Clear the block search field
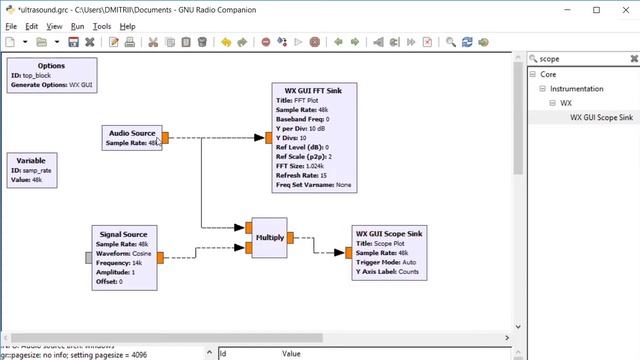 coord(634,59)
